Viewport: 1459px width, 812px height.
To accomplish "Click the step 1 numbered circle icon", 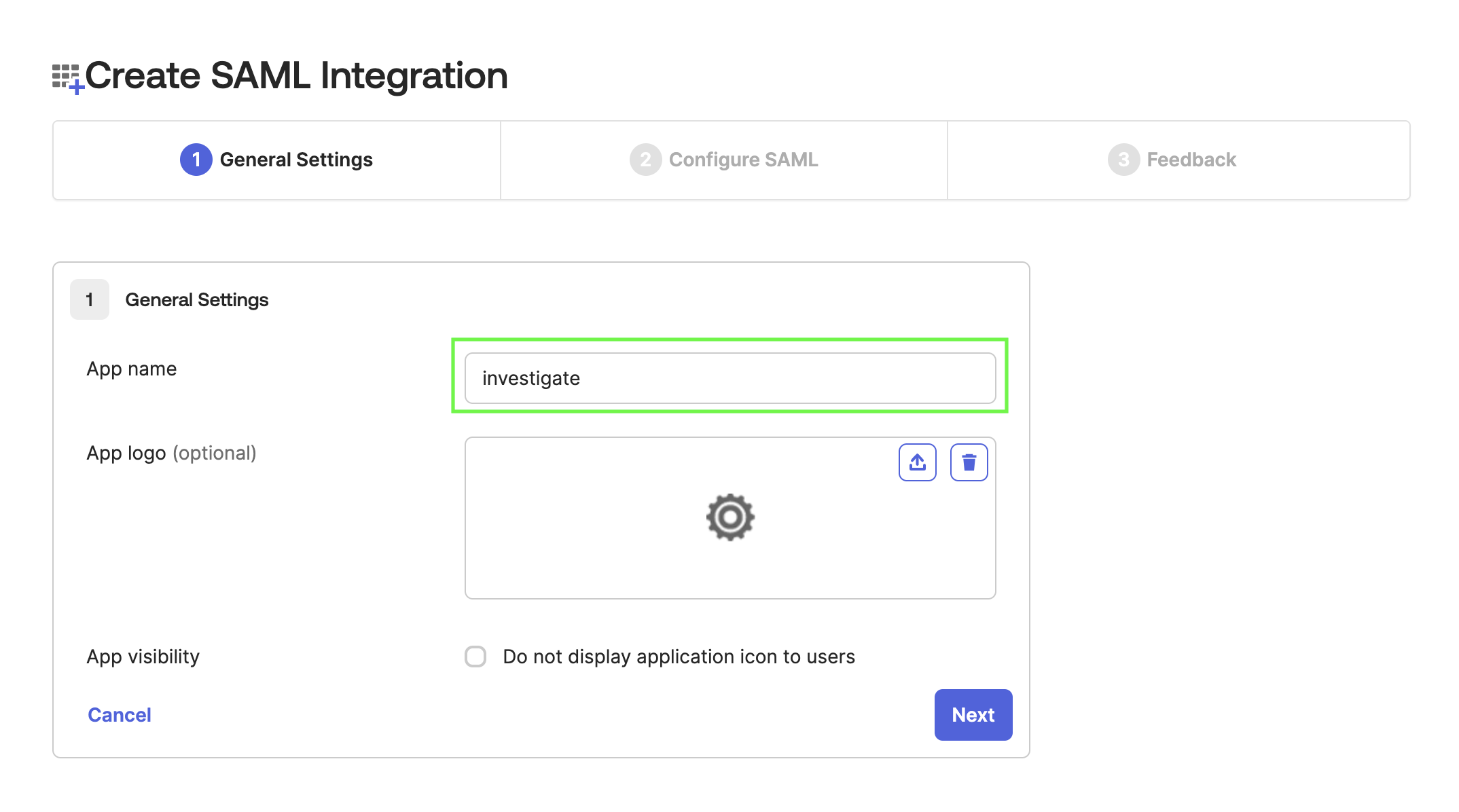I will 196,160.
